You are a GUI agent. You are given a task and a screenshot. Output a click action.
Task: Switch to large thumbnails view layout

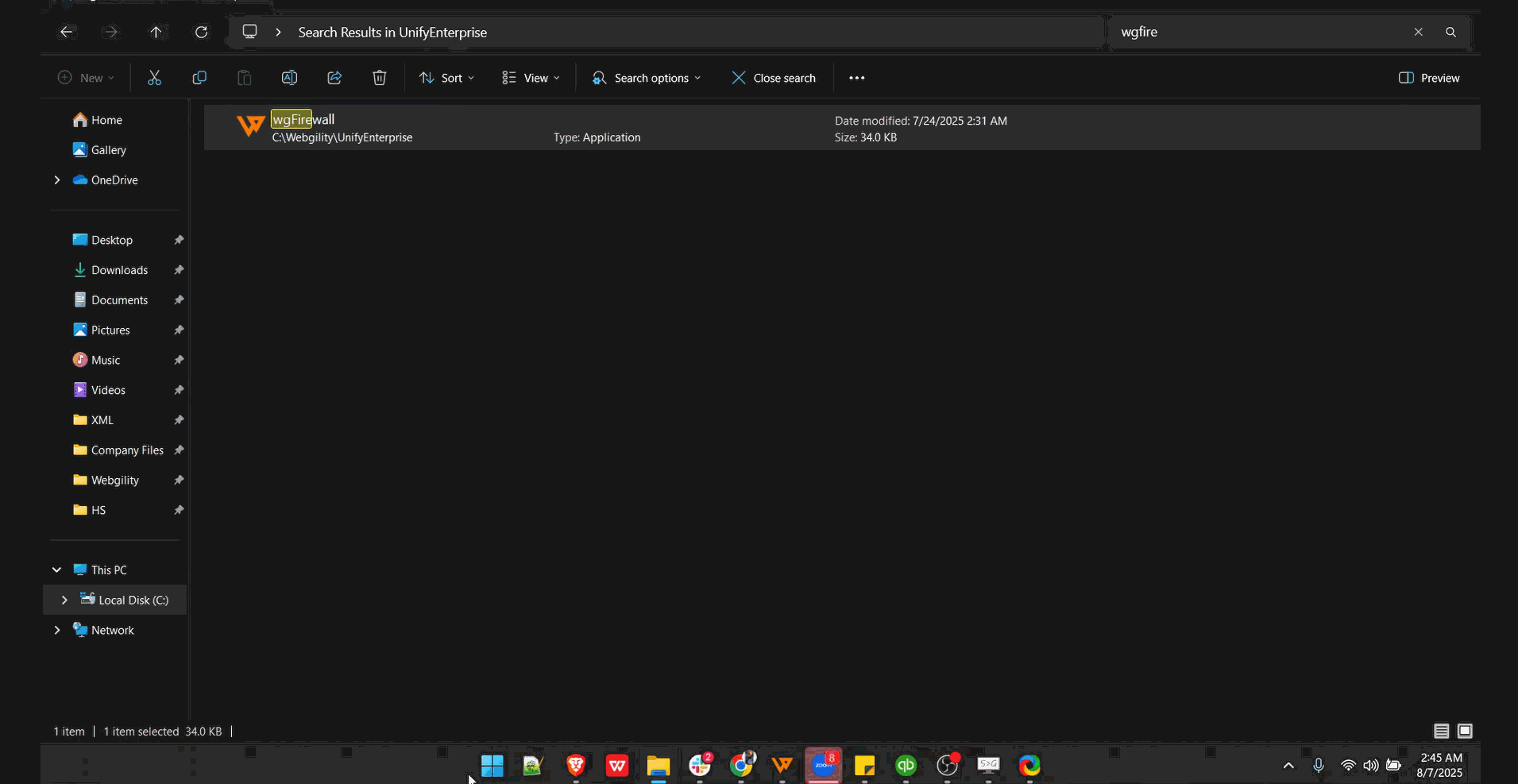[1465, 731]
